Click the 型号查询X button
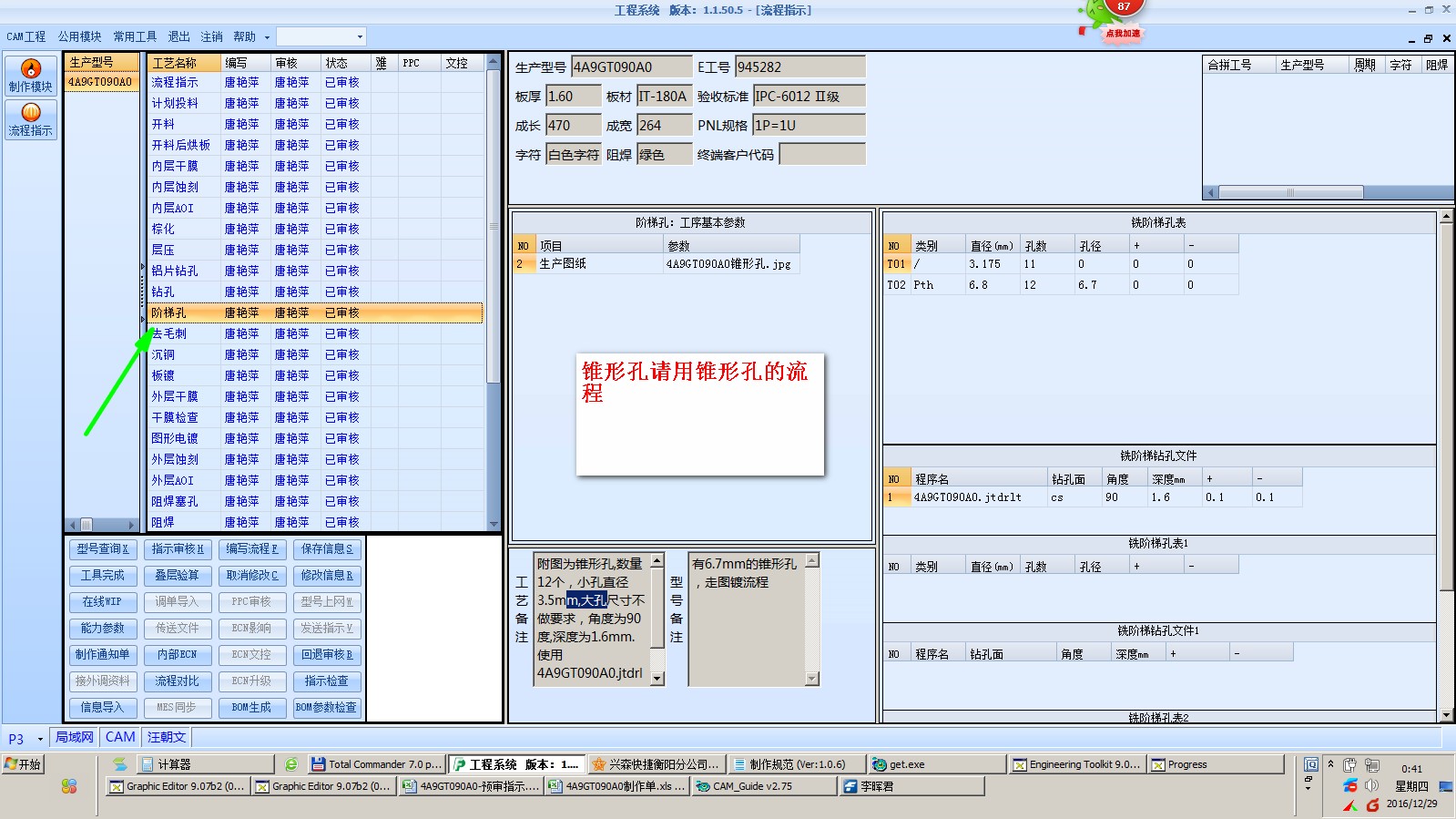The height and width of the screenshot is (819, 1456). (102, 549)
